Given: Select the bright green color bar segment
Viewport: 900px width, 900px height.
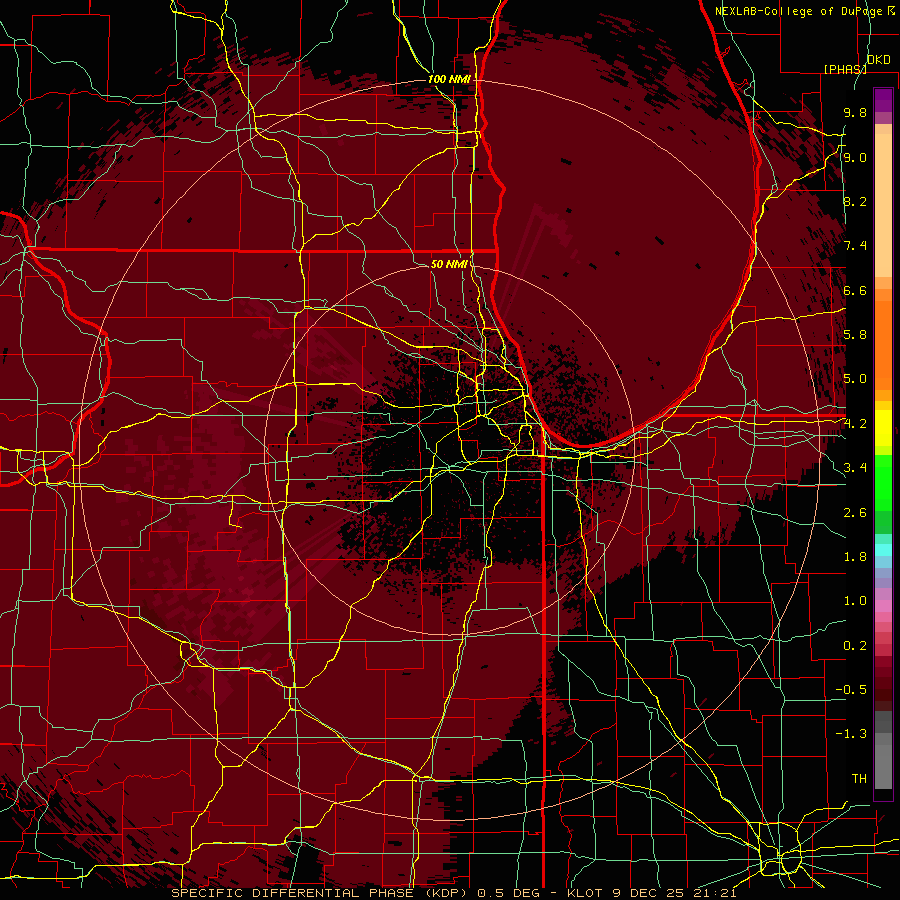Looking at the screenshot, I should 883,482.
